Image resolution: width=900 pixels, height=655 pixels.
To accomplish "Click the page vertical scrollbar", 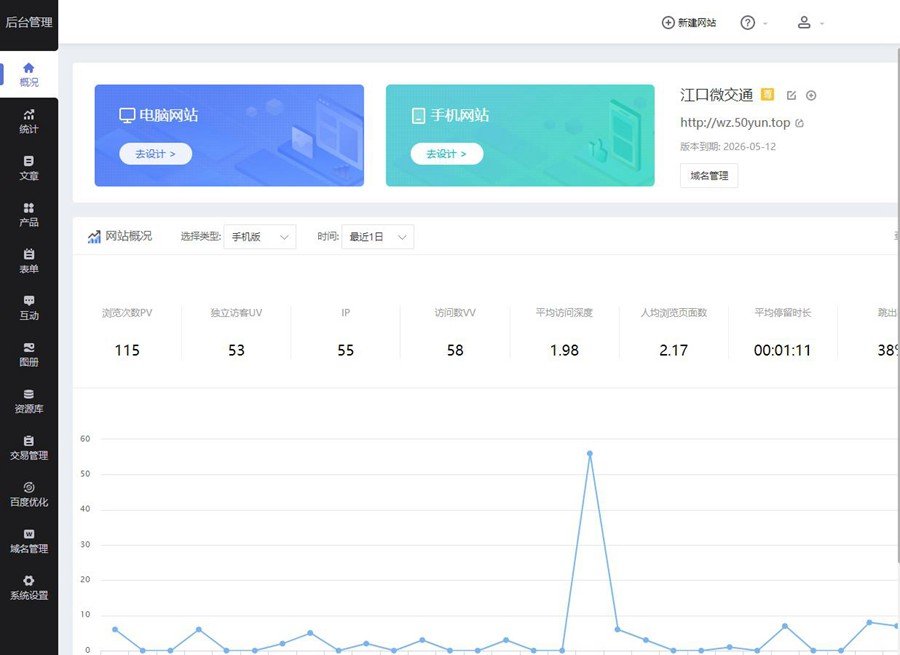I will click(x=898, y=304).
